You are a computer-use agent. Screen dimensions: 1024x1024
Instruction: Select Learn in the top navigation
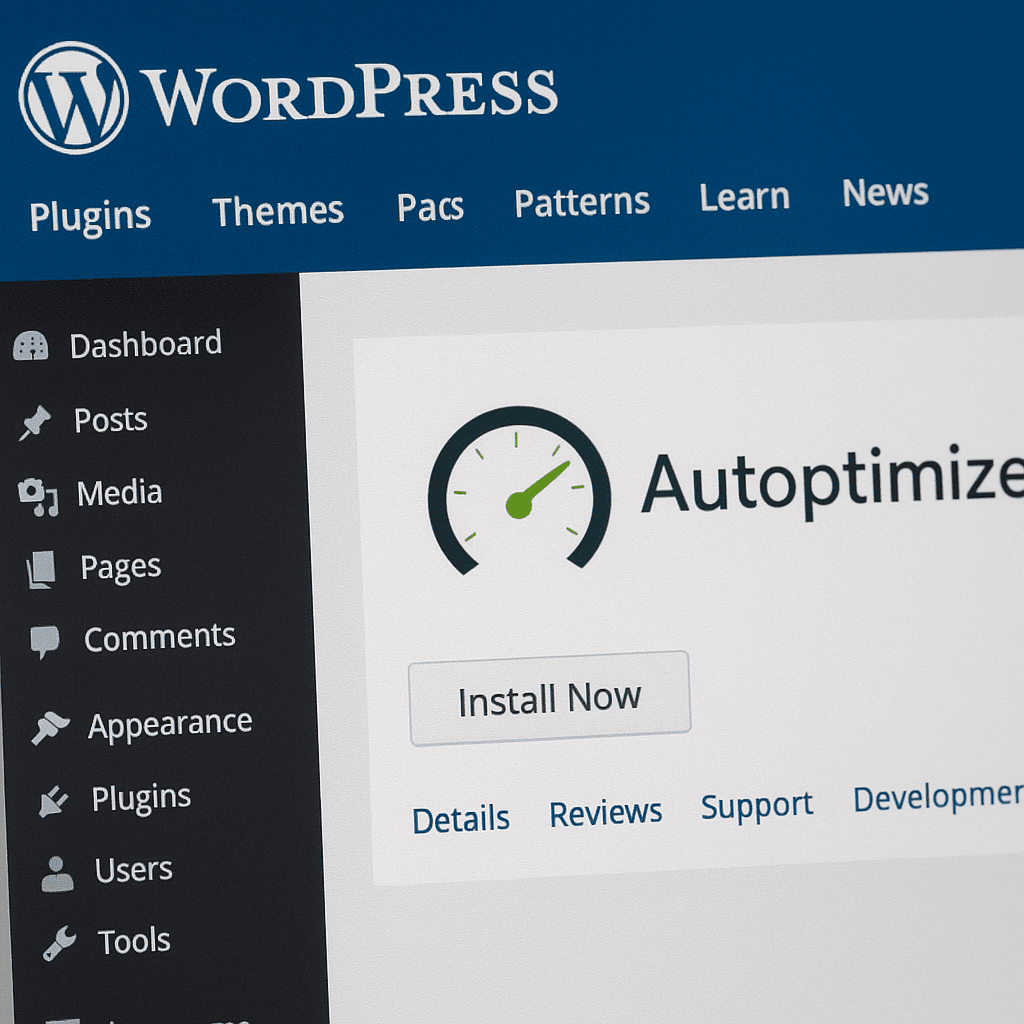point(744,196)
